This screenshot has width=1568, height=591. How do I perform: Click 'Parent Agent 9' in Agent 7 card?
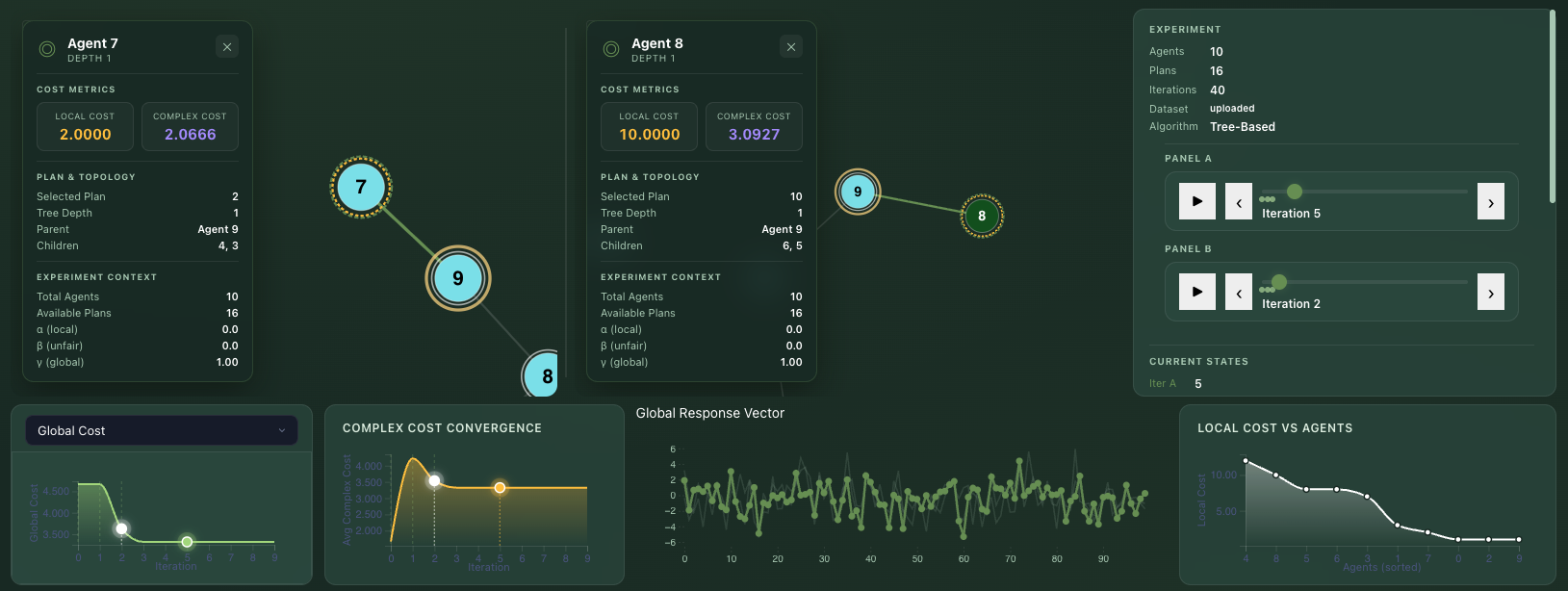pos(138,229)
